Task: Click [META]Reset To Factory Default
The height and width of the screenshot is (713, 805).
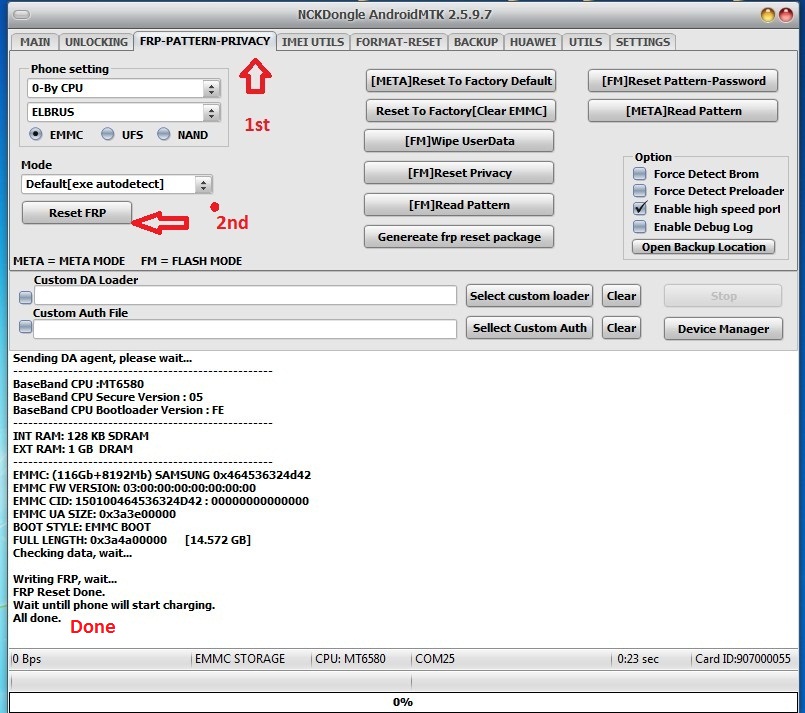Action: [x=461, y=81]
